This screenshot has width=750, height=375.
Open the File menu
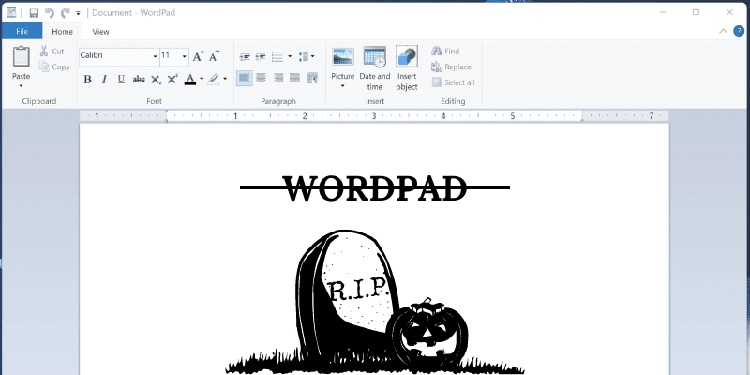click(22, 32)
